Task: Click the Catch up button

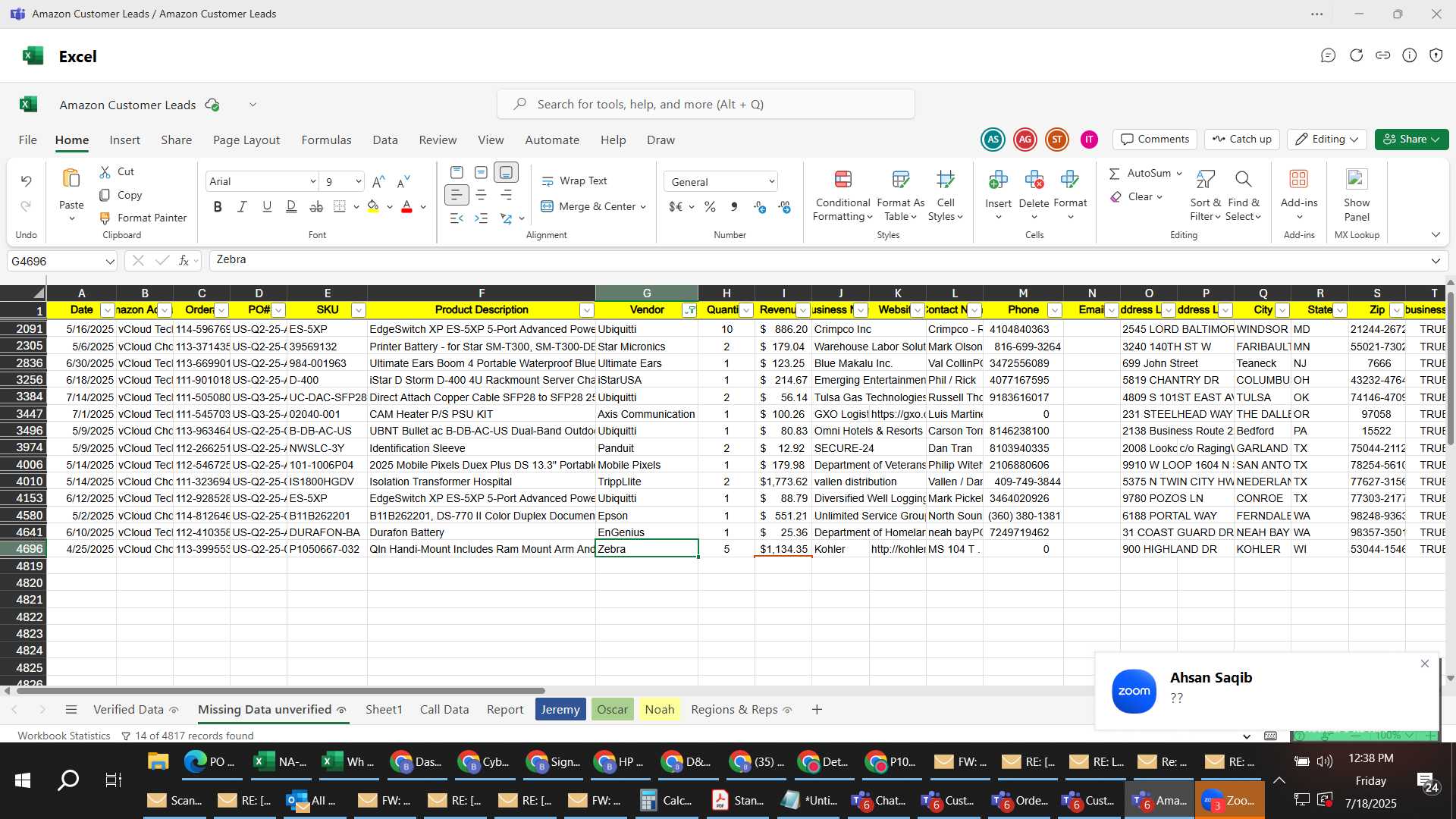Action: 1241,140
